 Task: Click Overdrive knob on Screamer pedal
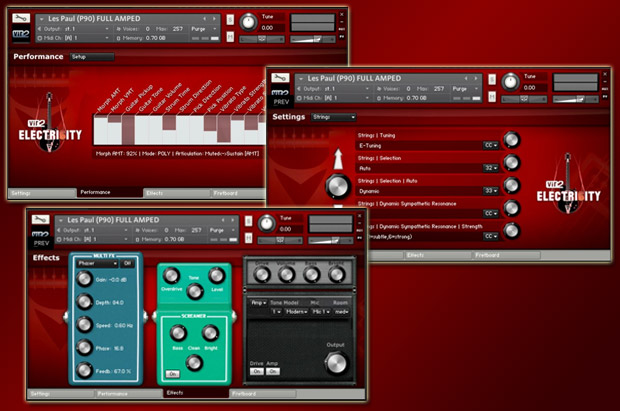(171, 276)
